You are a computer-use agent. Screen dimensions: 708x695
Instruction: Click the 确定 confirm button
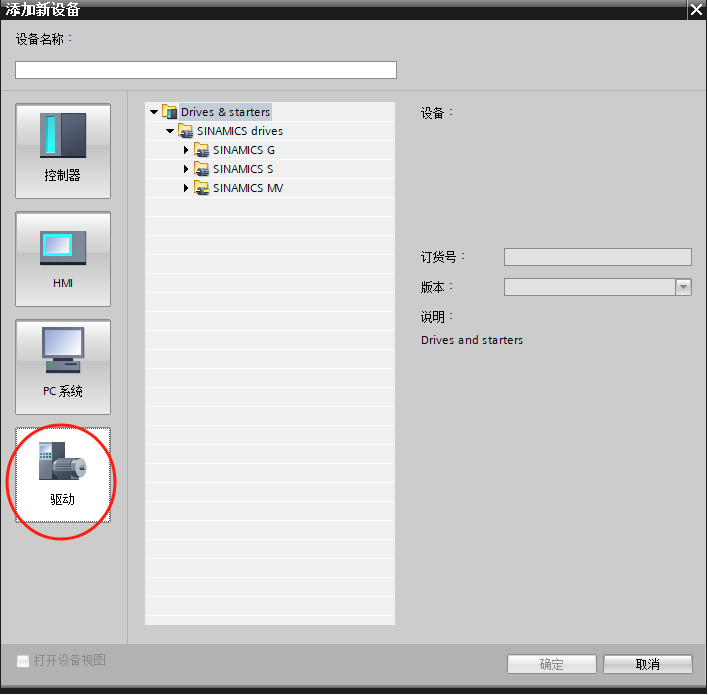click(x=552, y=664)
